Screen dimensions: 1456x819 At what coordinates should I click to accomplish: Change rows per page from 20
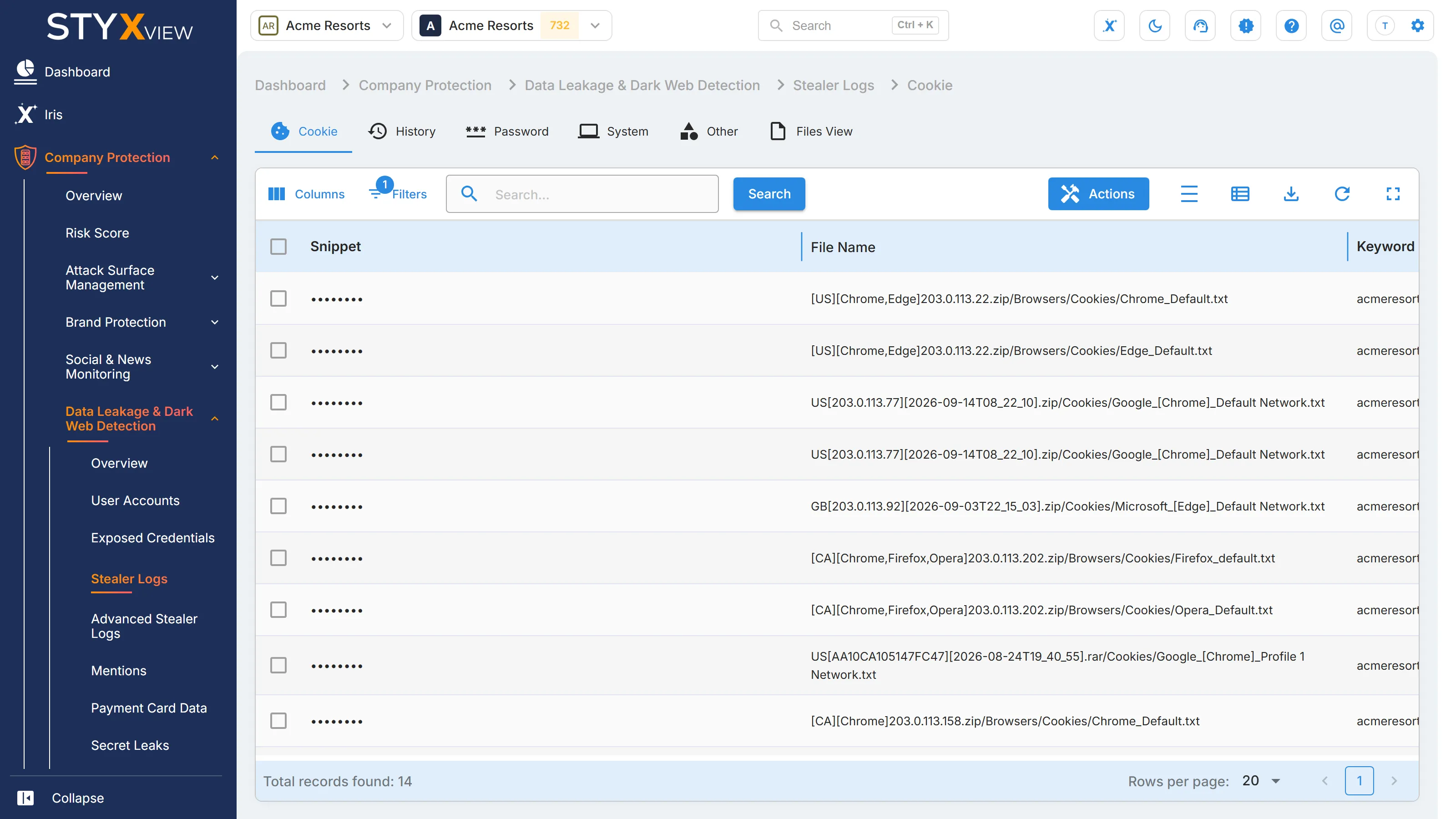[1261, 781]
